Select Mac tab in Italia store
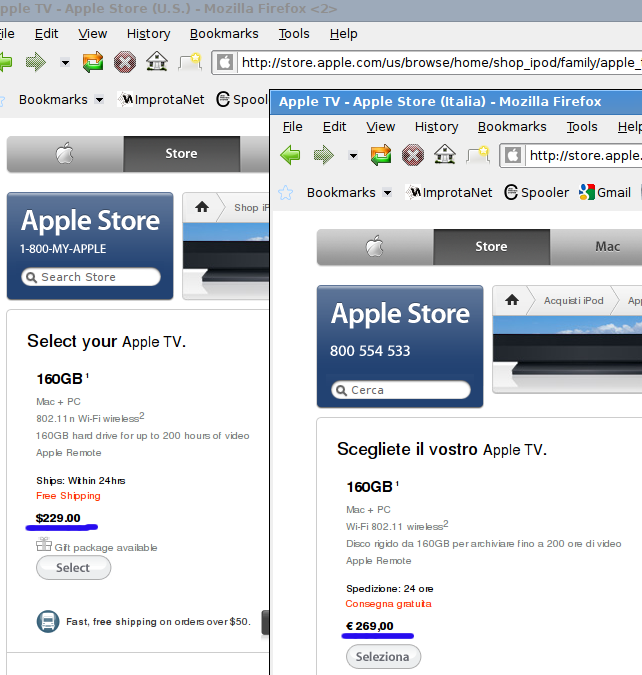This screenshot has width=642, height=675. (596, 247)
